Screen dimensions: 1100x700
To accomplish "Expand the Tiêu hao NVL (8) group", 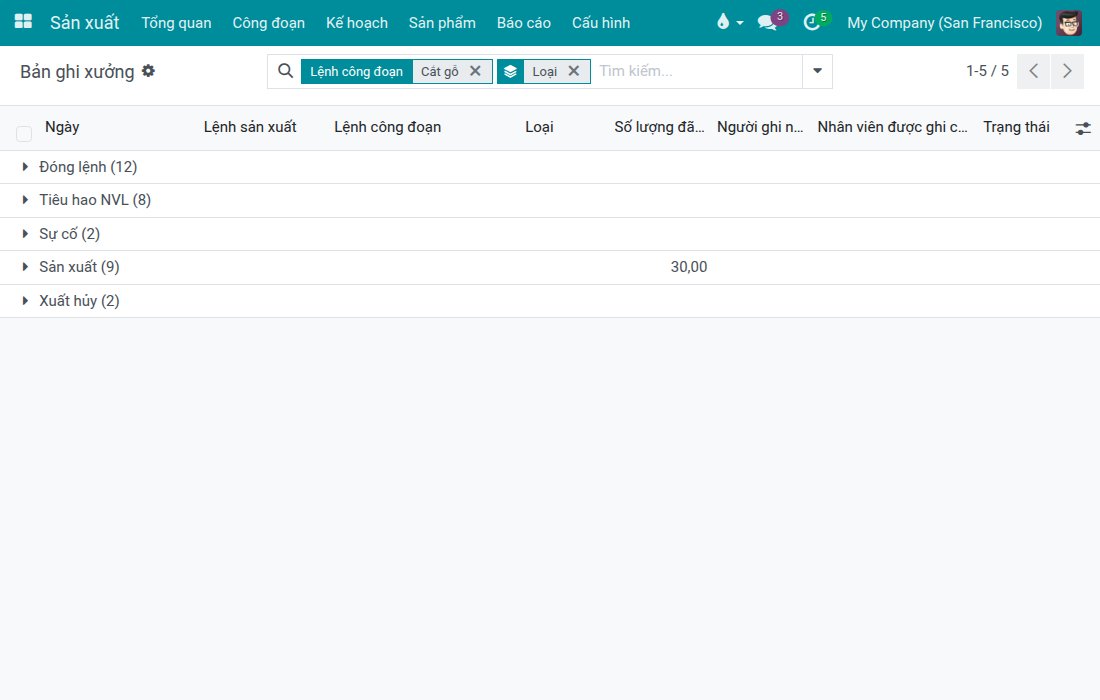I will coord(550,201).
